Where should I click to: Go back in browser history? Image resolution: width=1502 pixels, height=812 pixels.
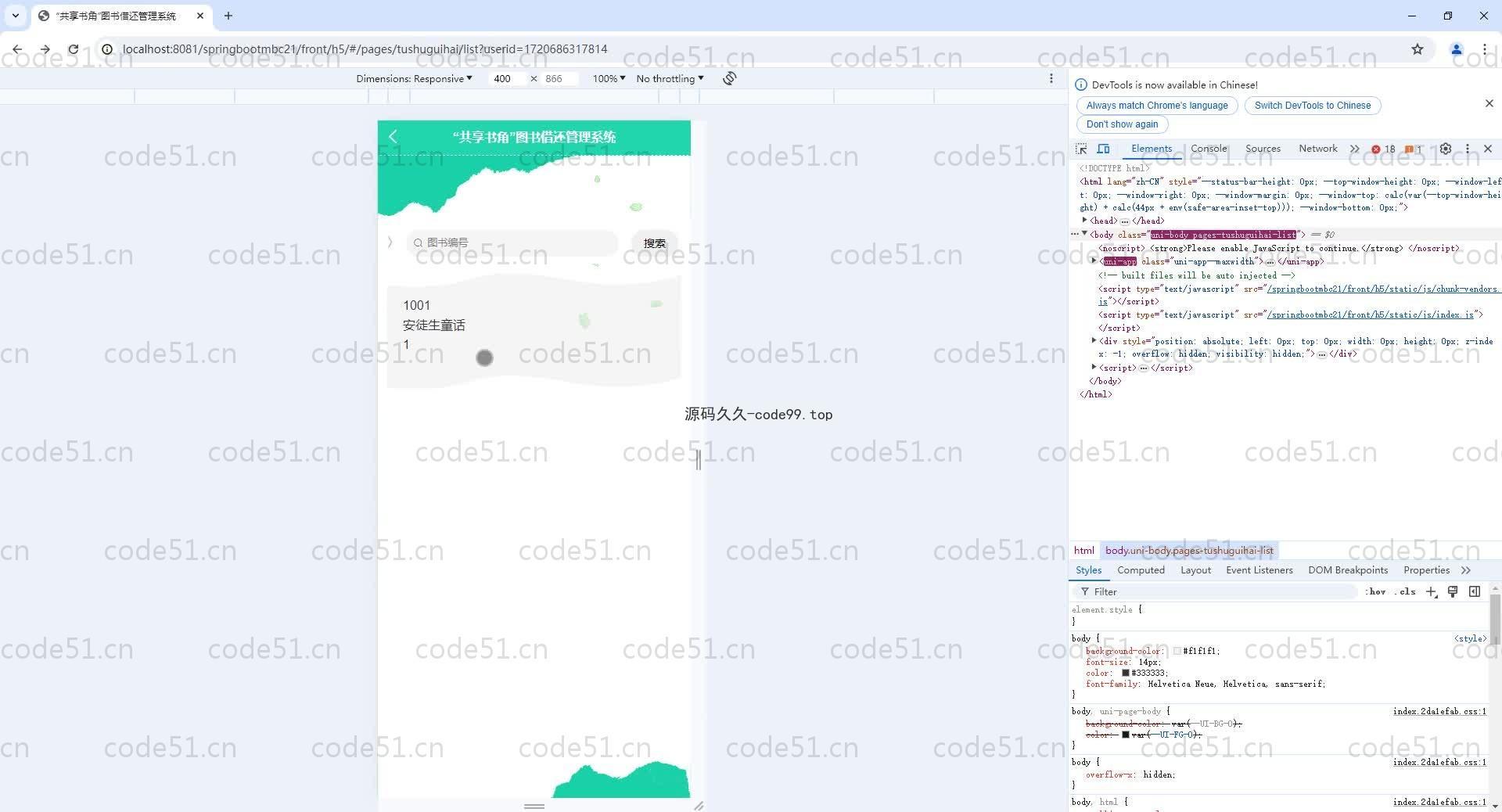(x=17, y=49)
